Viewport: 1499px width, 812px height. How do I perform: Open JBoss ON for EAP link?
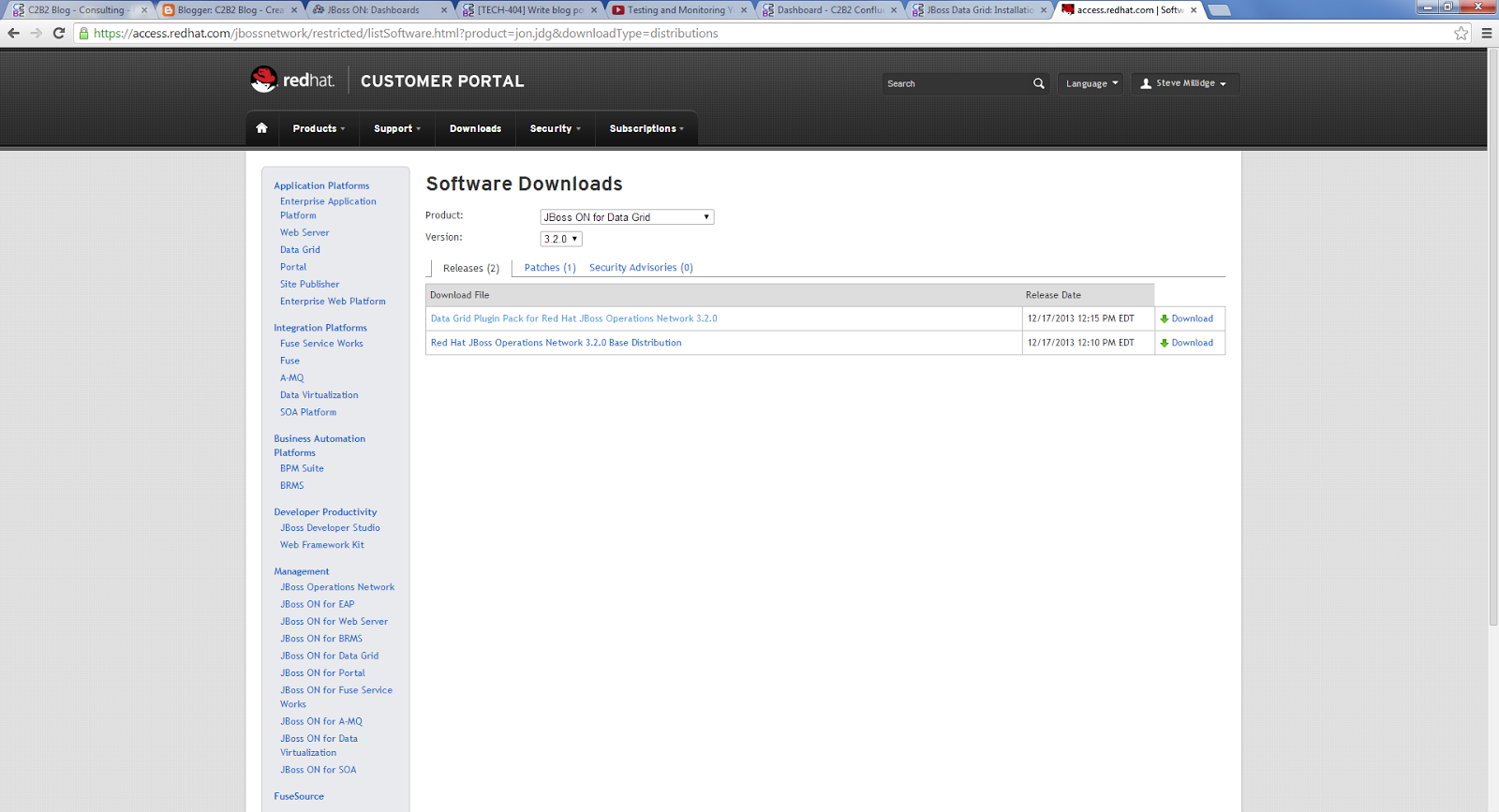click(x=317, y=604)
